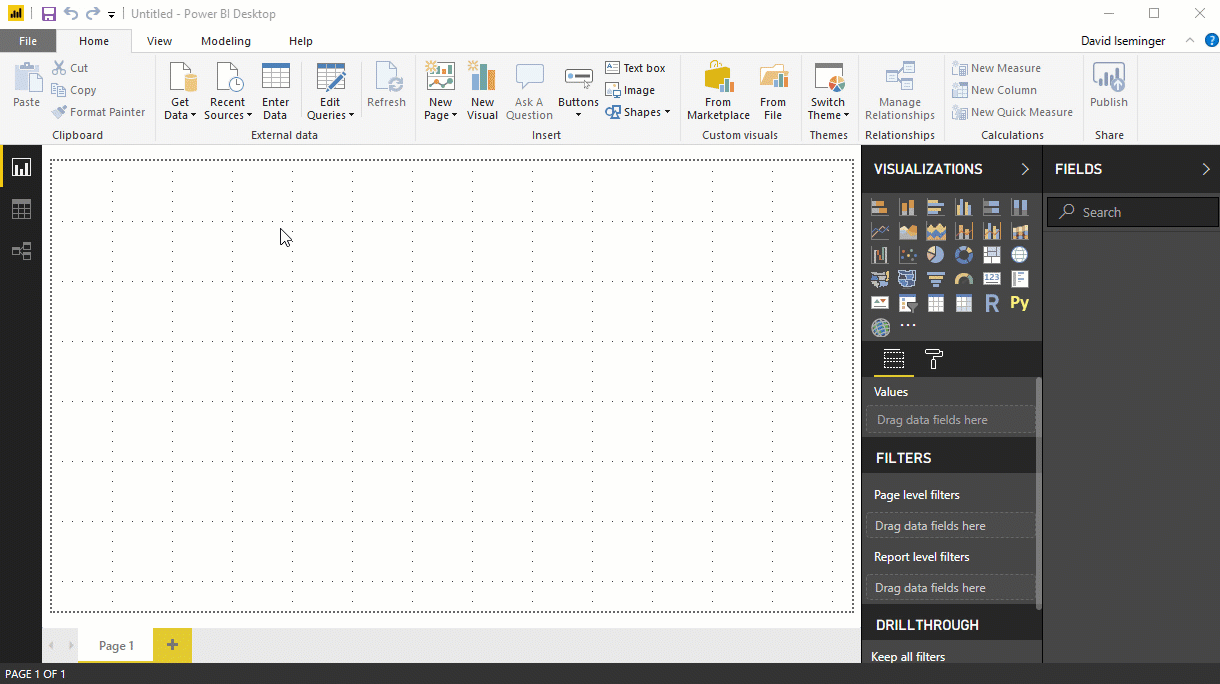Screen dimensions: 1220x684
Task: Show the Fields well tab in Visualizations
Action: tap(894, 360)
